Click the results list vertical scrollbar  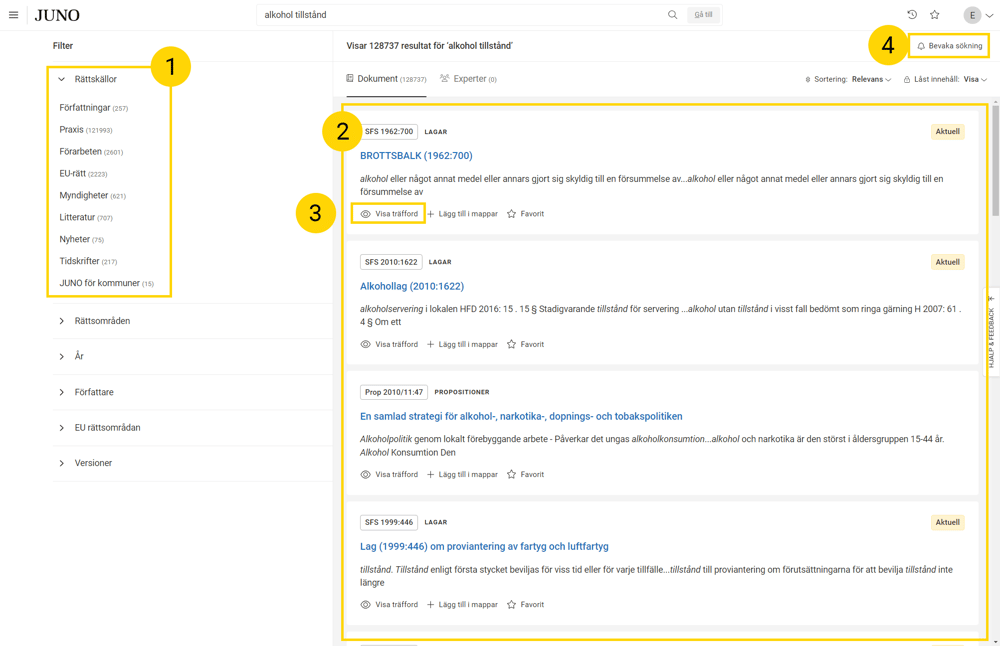(996, 159)
